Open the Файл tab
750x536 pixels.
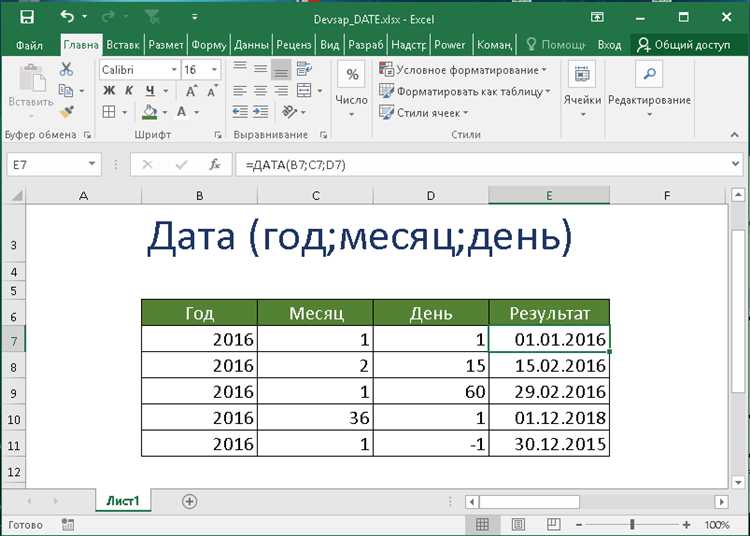29,45
